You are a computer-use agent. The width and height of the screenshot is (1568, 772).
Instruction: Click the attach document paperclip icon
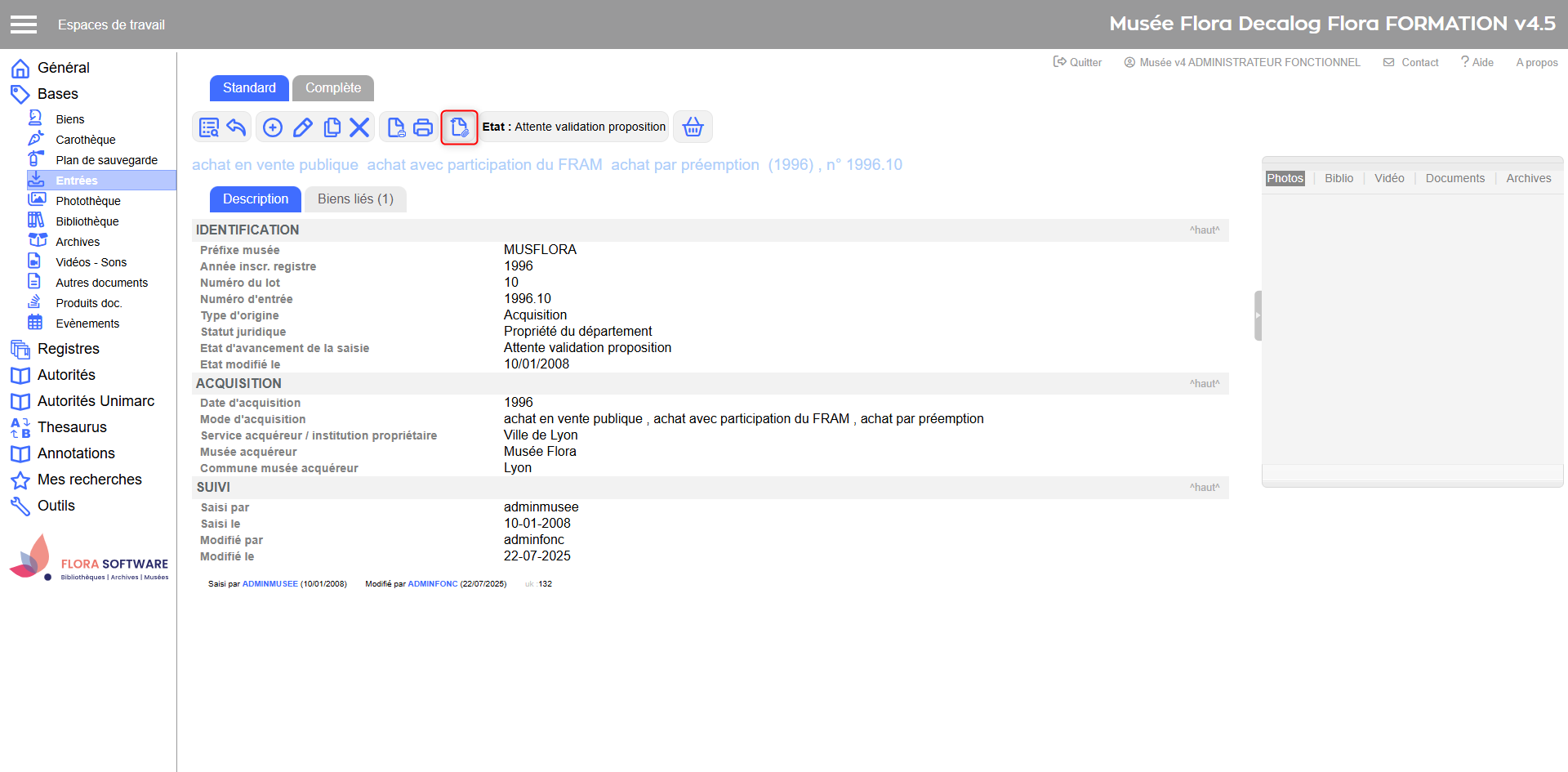coord(459,127)
